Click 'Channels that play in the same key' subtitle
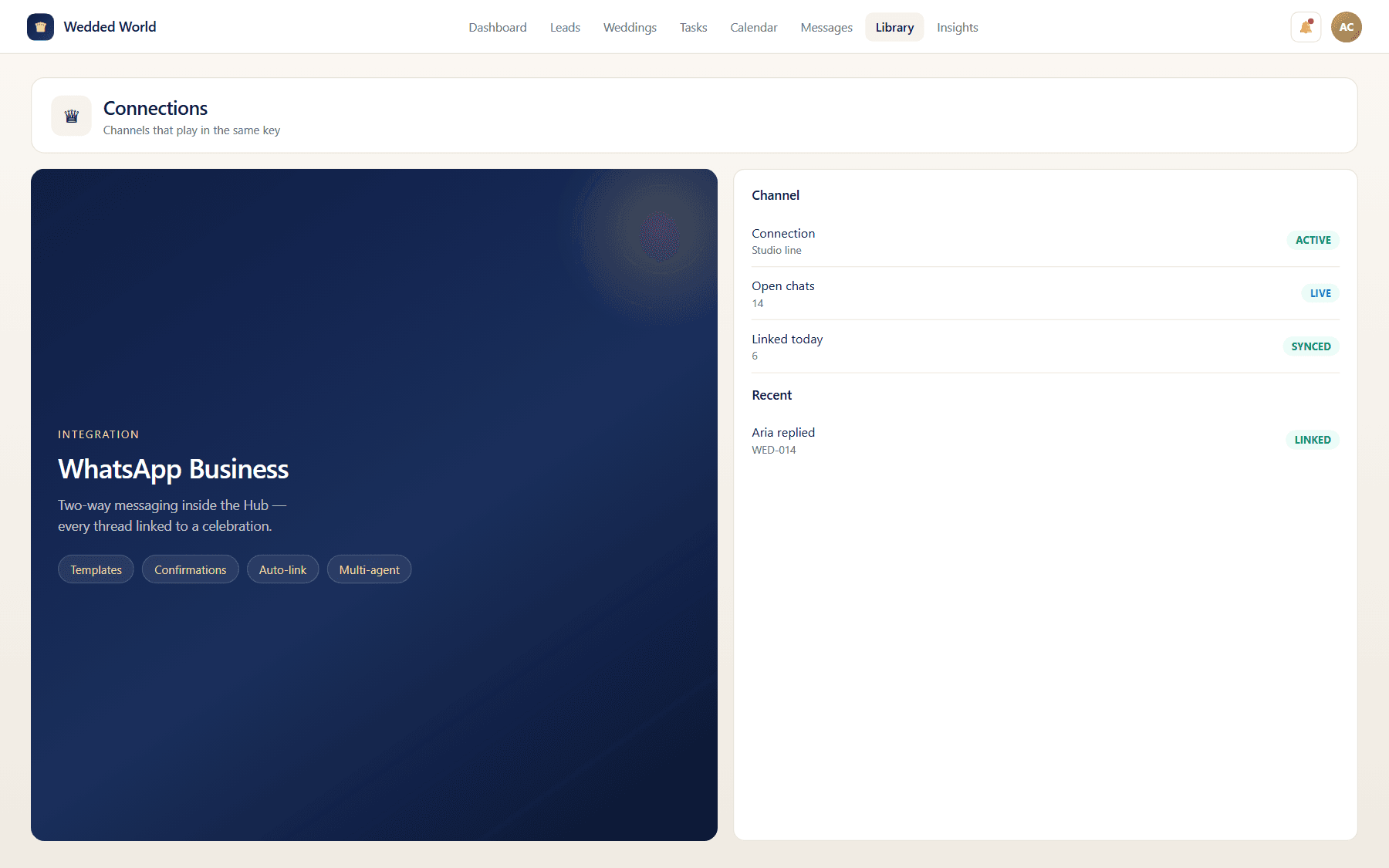1389x868 pixels. click(x=191, y=130)
